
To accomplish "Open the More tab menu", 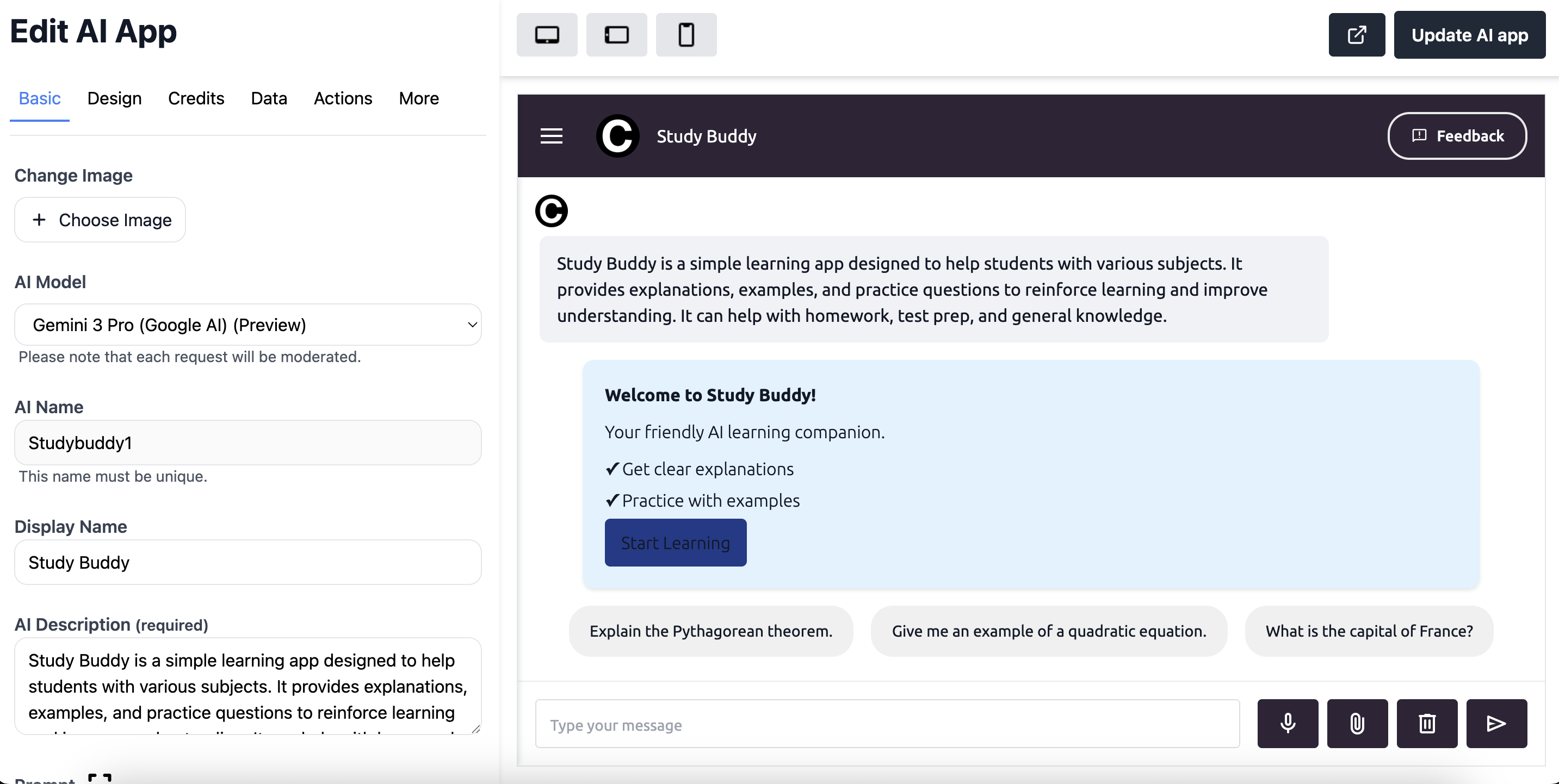I will click(x=418, y=98).
